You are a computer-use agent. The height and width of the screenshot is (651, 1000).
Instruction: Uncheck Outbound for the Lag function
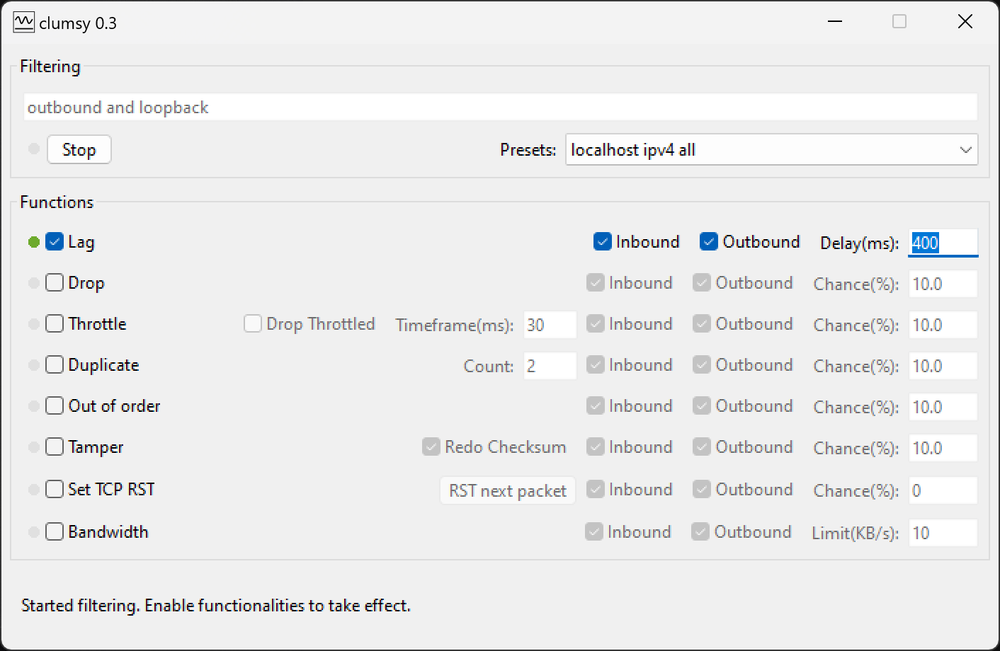(709, 242)
